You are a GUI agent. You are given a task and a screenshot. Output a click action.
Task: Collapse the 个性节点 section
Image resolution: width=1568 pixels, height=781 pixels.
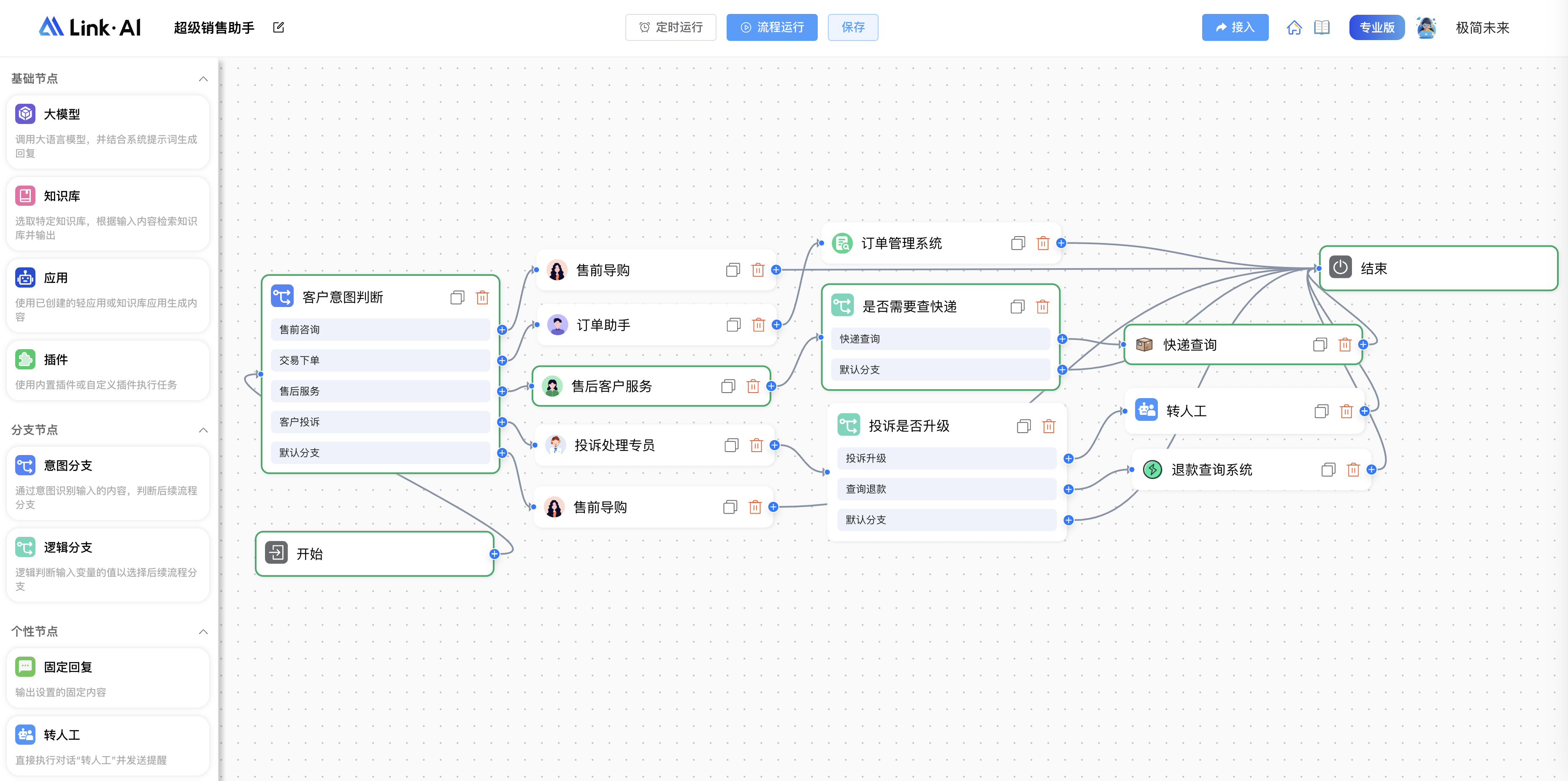click(x=203, y=631)
